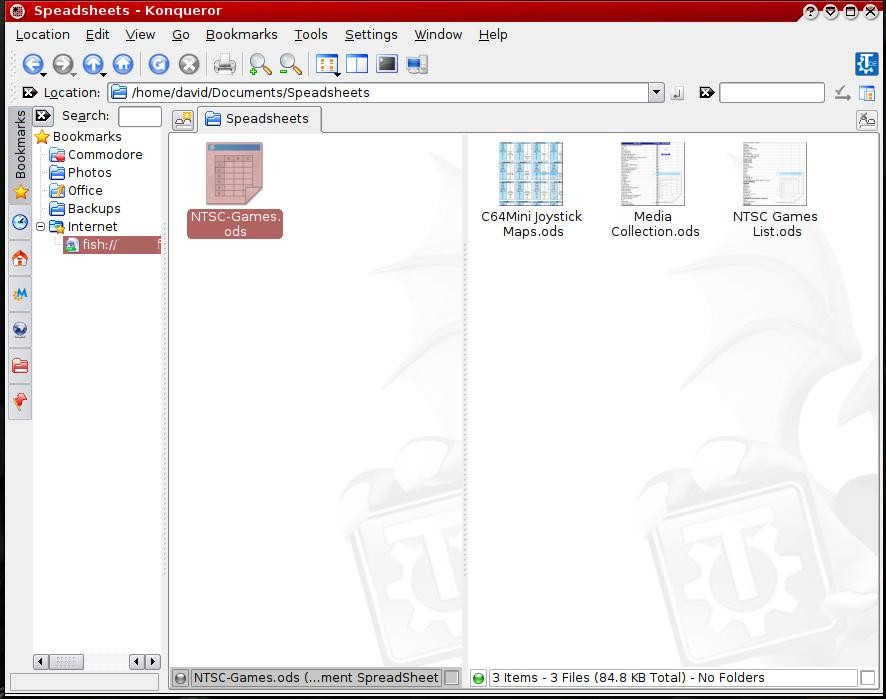Open the History sidebar panel
Screen dimensions: 886x699
20,222
